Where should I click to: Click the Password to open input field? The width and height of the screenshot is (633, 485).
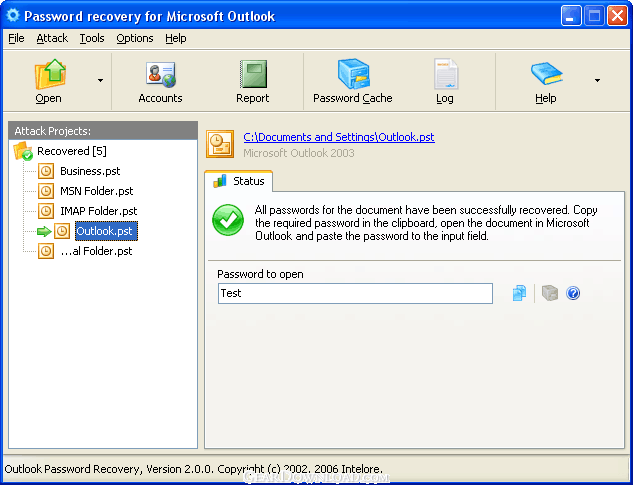[x=355, y=293]
